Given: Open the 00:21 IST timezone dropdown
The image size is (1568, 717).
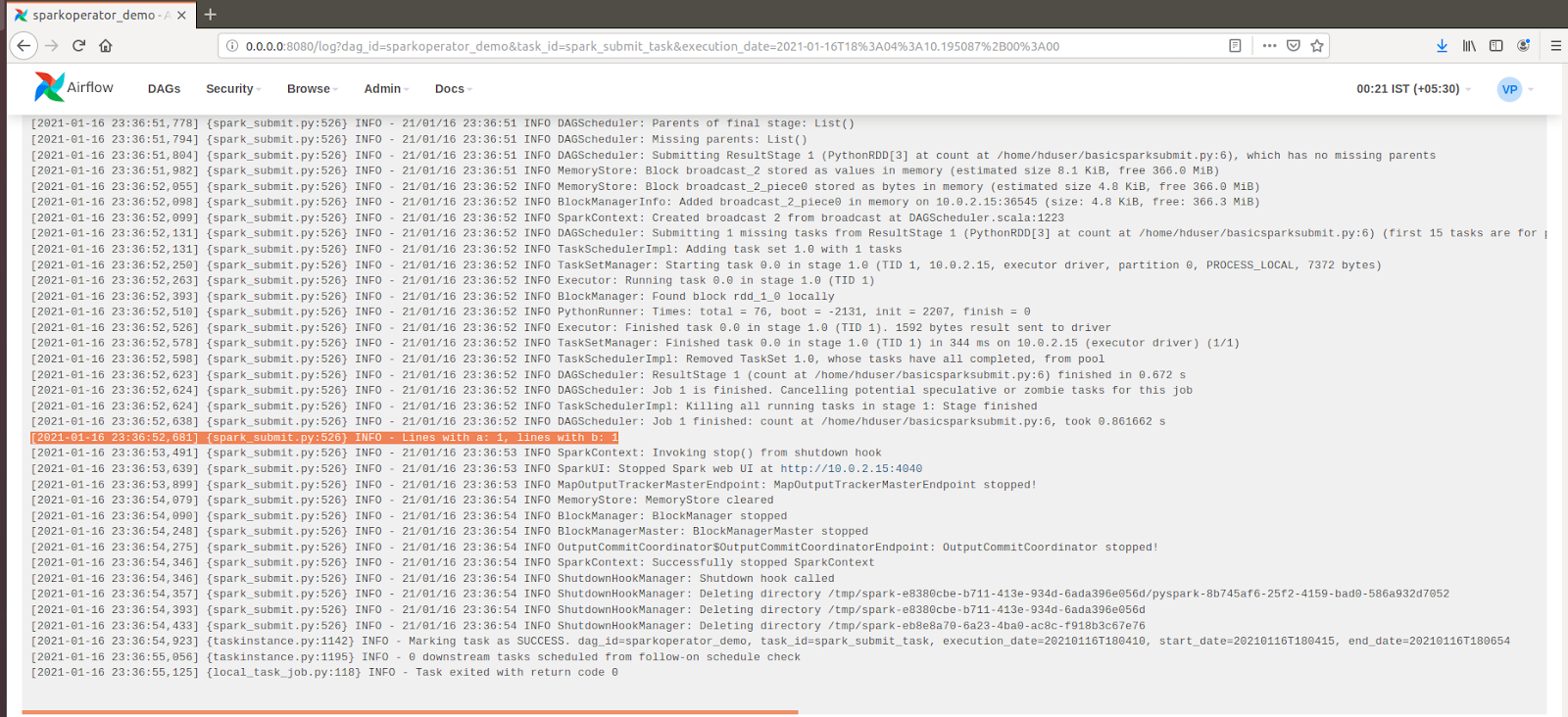Looking at the screenshot, I should pos(1413,88).
